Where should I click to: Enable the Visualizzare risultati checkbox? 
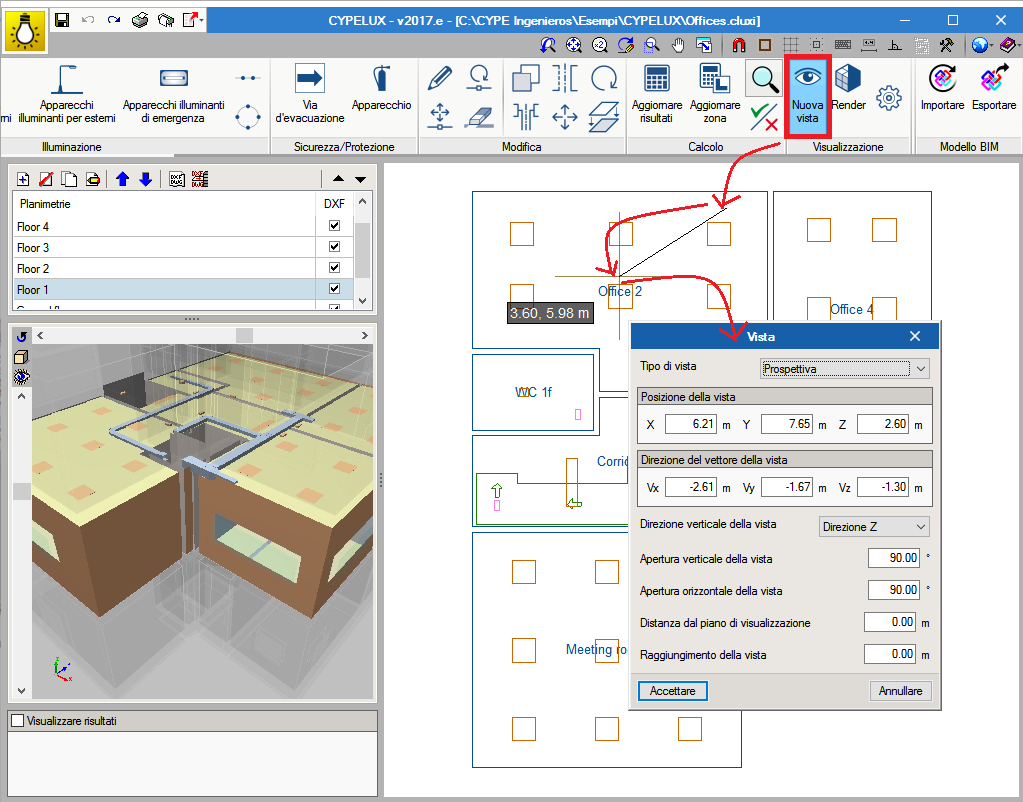(18, 721)
